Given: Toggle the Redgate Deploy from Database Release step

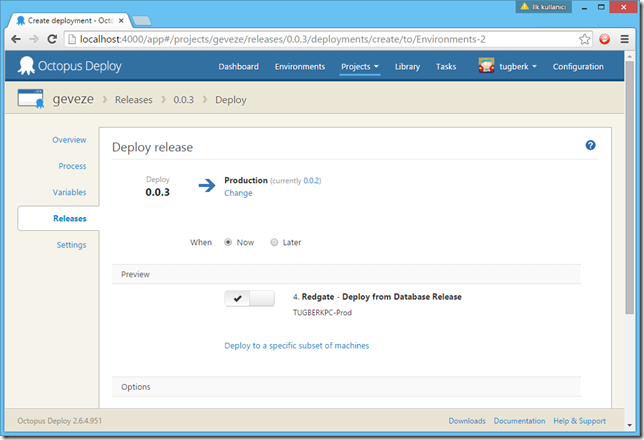Looking at the screenshot, I should pos(249,299).
